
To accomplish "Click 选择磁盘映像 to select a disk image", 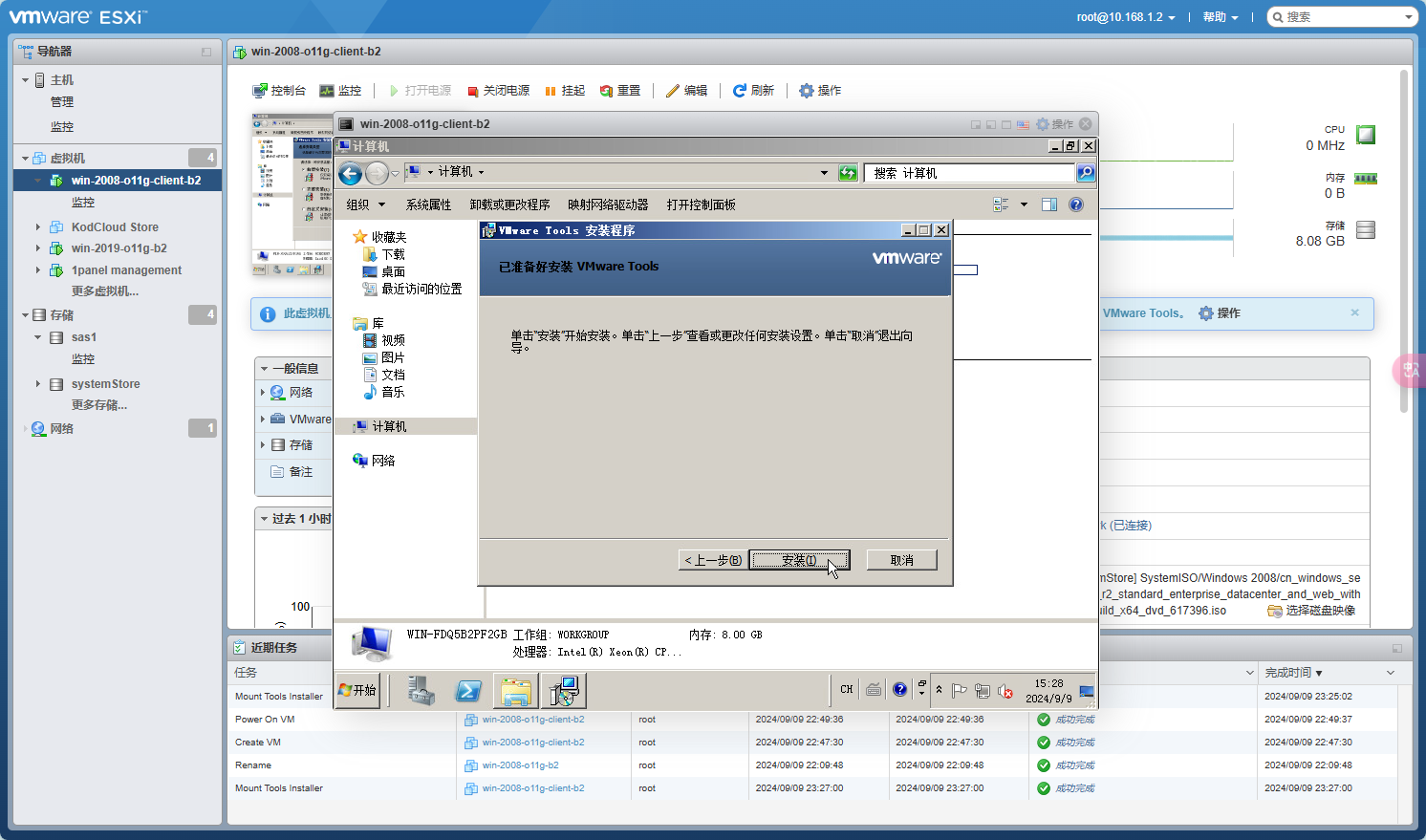I will click(x=1311, y=611).
